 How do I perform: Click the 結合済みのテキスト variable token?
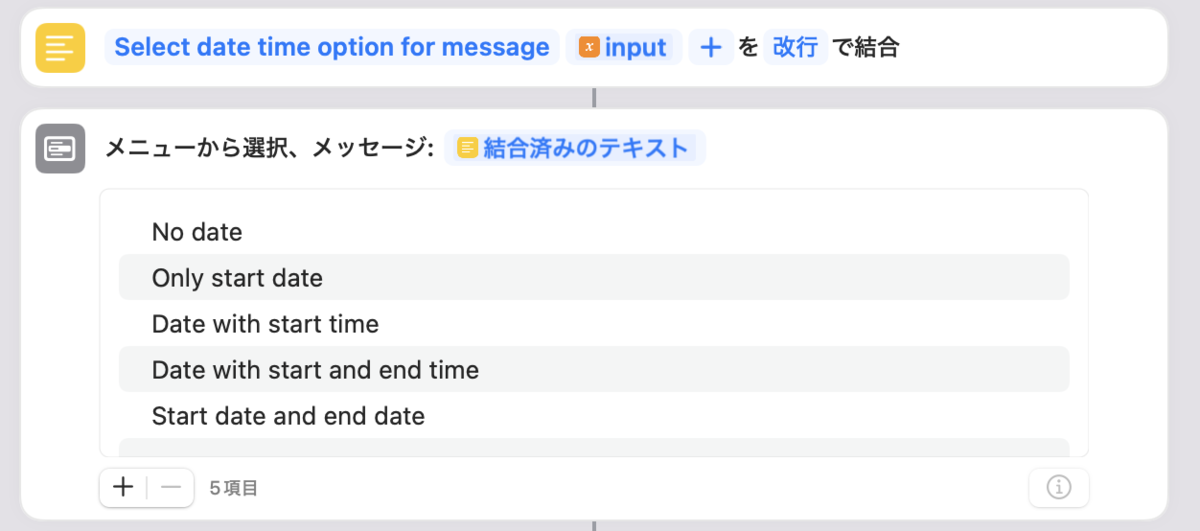(x=575, y=148)
